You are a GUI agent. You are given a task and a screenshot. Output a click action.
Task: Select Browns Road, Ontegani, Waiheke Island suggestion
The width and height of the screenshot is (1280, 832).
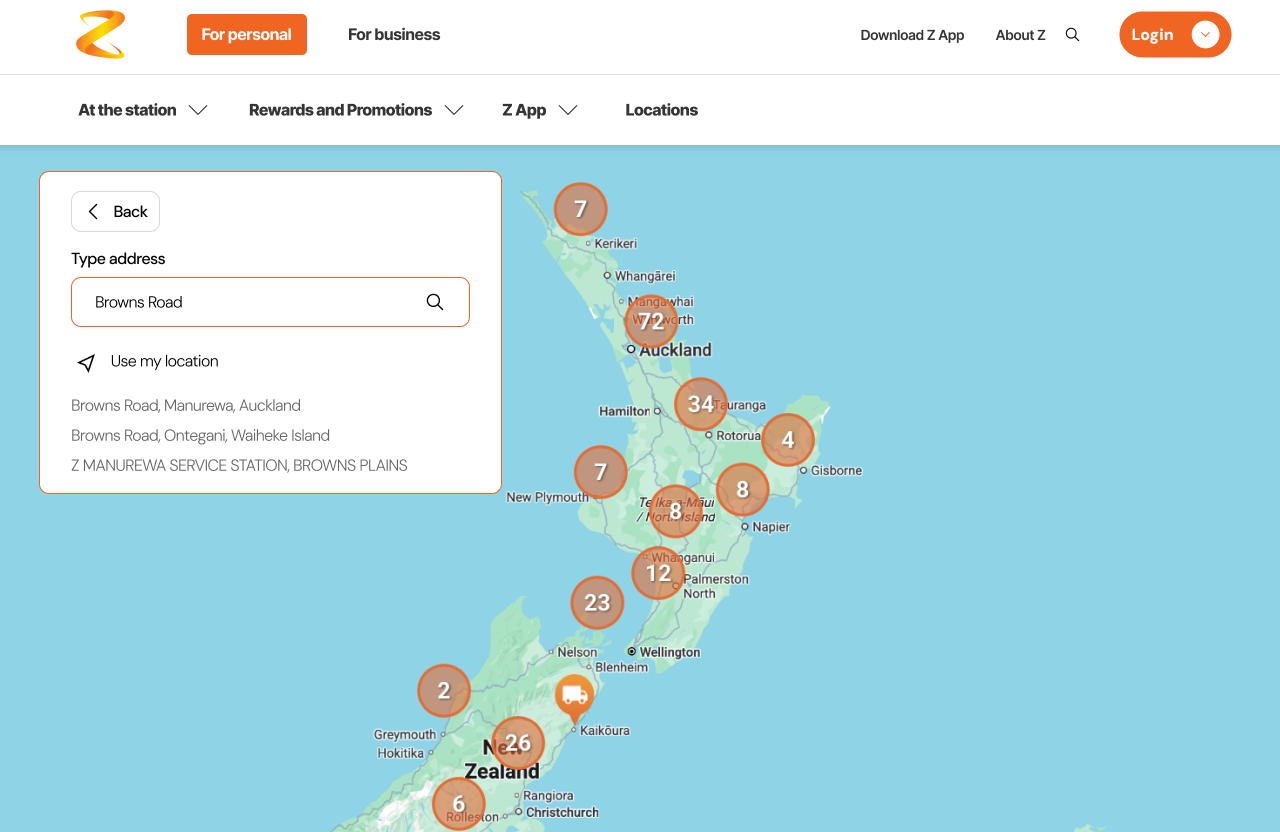pos(200,436)
